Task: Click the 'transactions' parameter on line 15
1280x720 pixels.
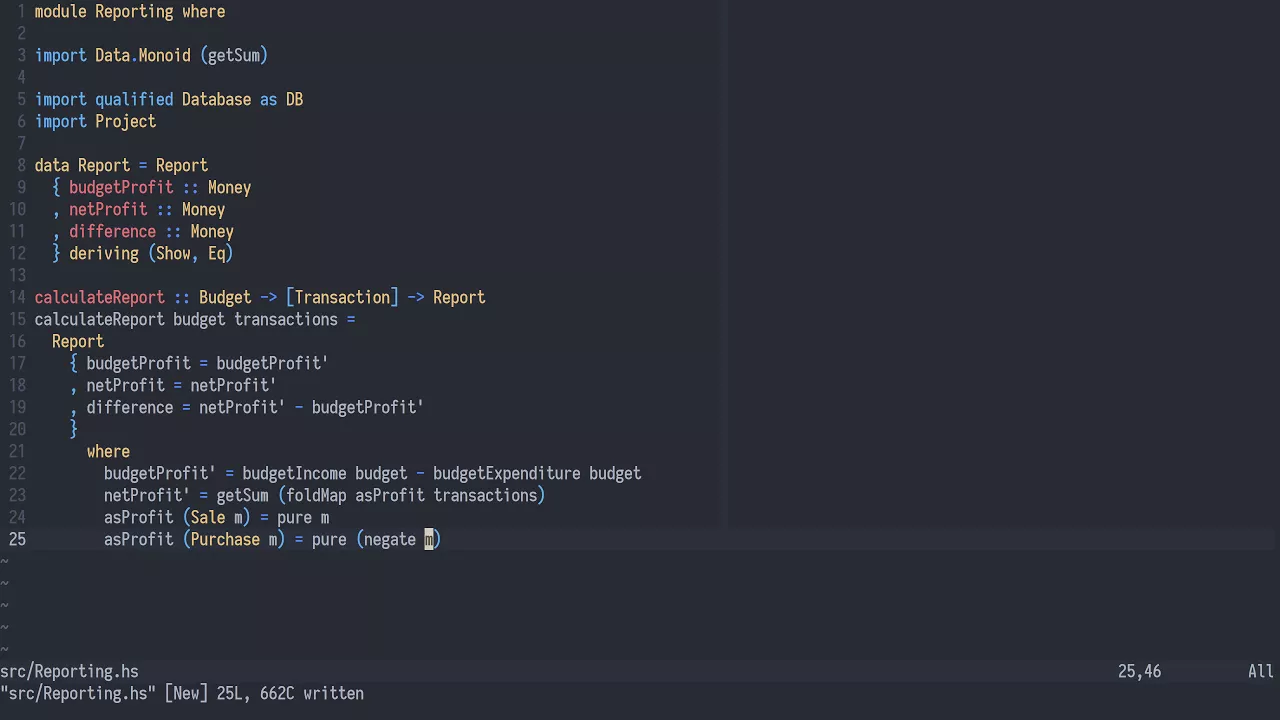Action: pyautogui.click(x=286, y=320)
